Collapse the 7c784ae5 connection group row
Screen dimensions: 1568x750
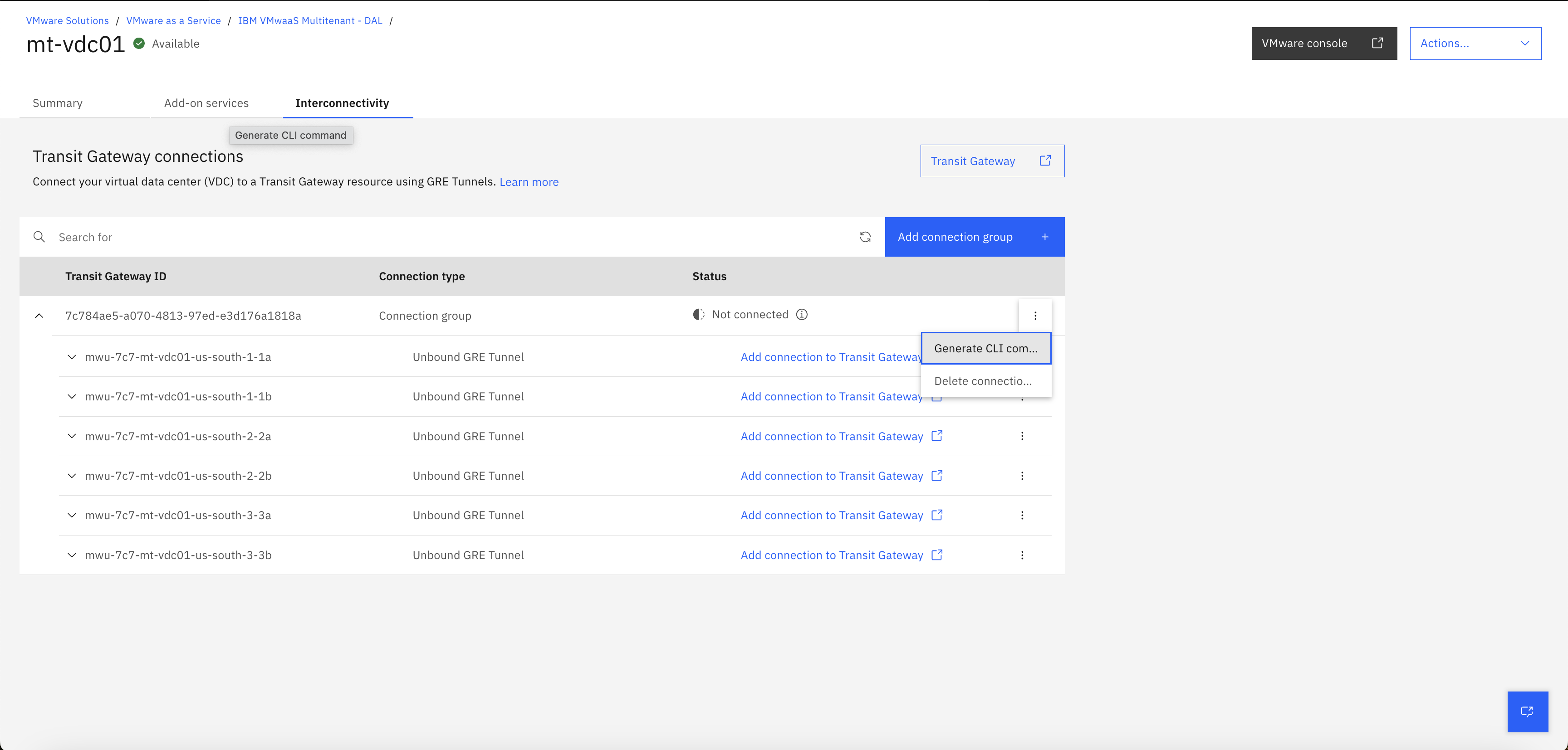tap(39, 316)
